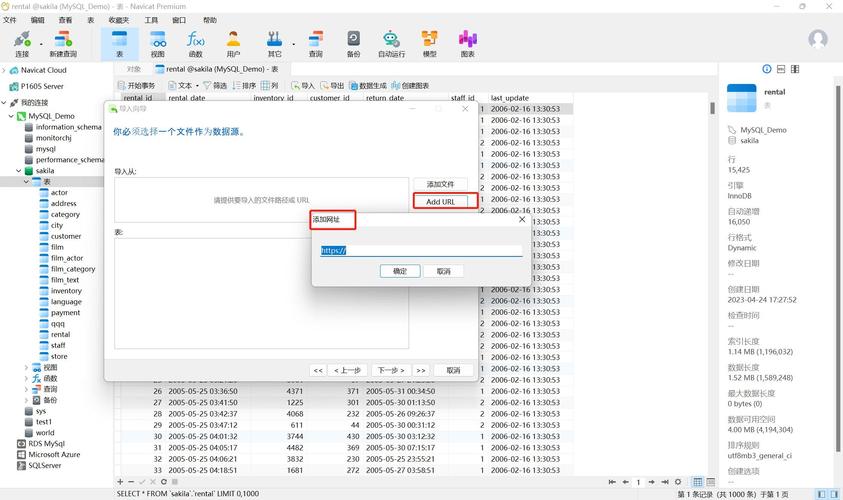Image resolution: width=843 pixels, height=500 pixels.
Task: Click 导入 (import) in the table toolbar
Action: pos(303,85)
